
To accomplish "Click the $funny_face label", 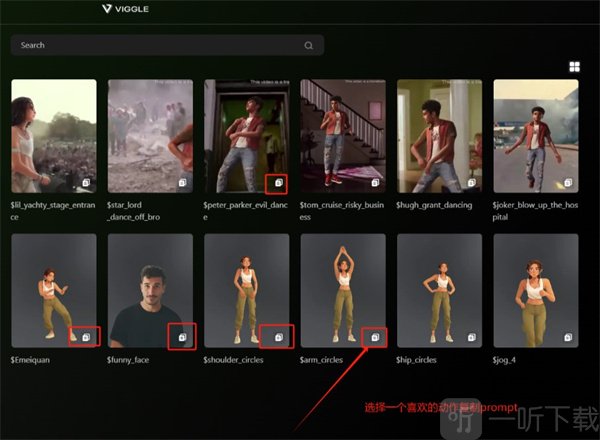I will [128, 360].
